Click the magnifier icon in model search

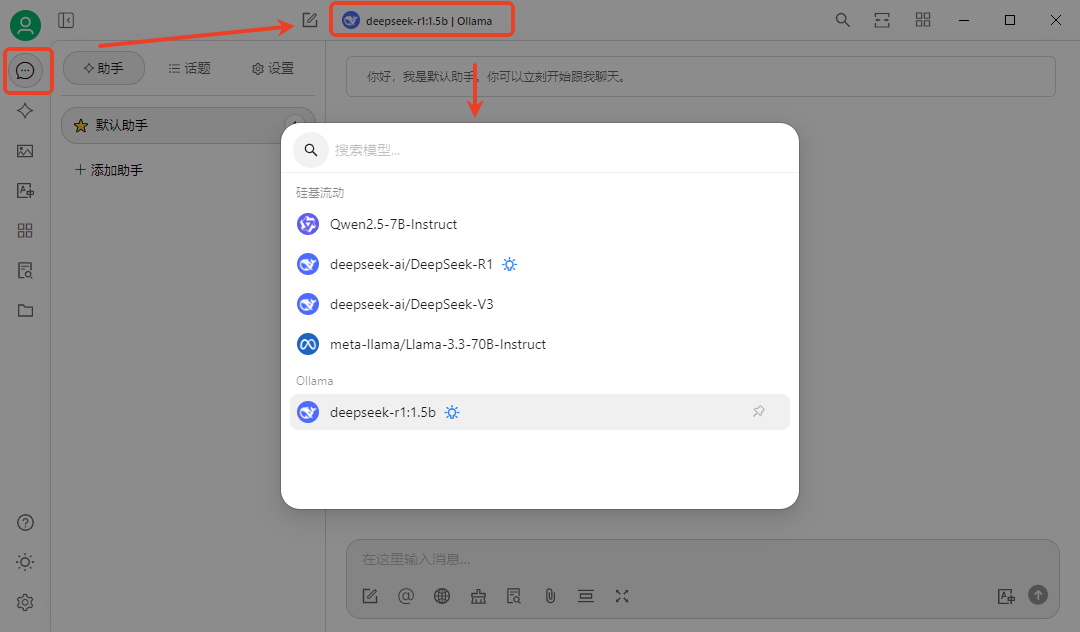311,150
